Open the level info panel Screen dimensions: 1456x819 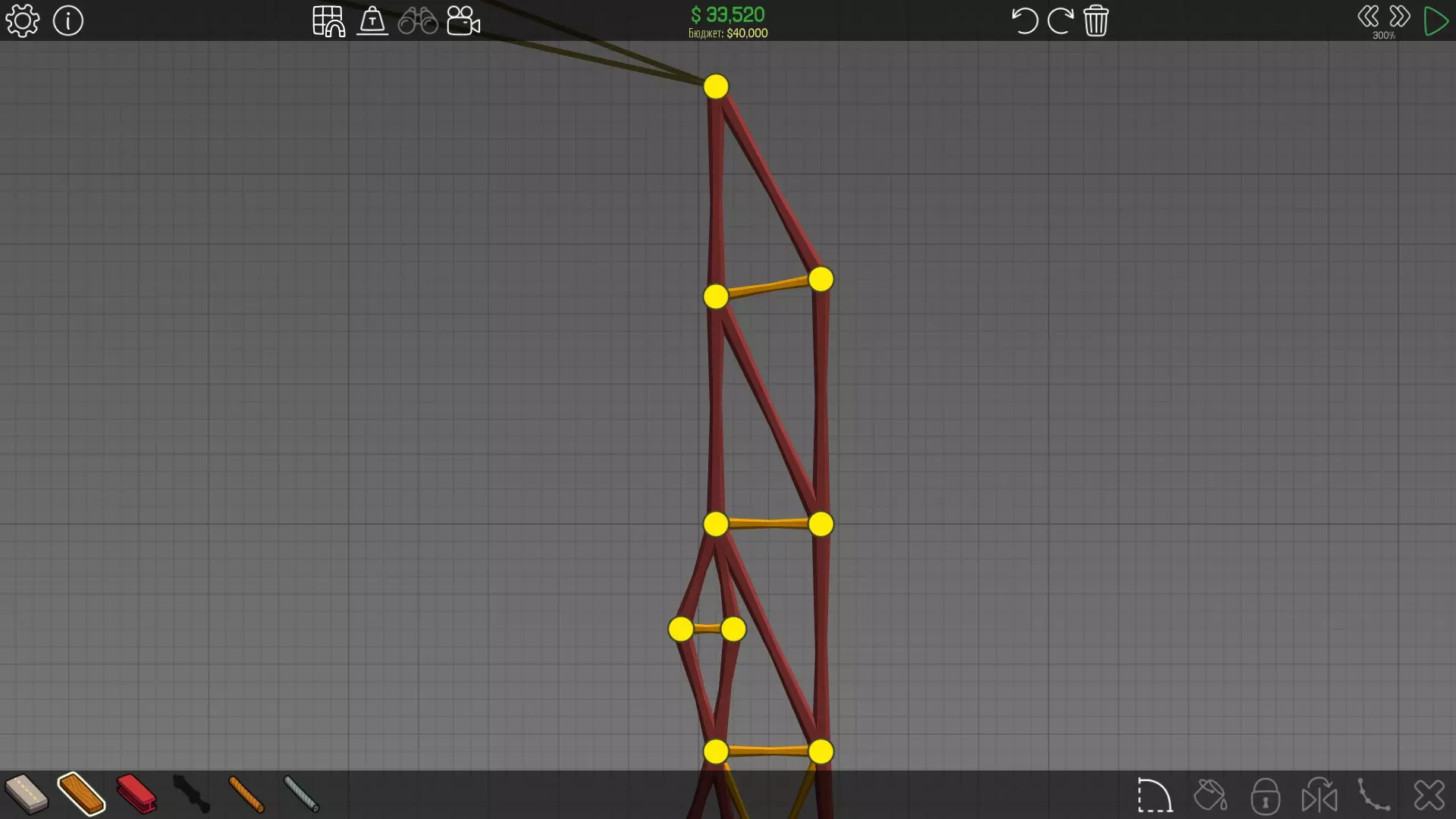[68, 20]
